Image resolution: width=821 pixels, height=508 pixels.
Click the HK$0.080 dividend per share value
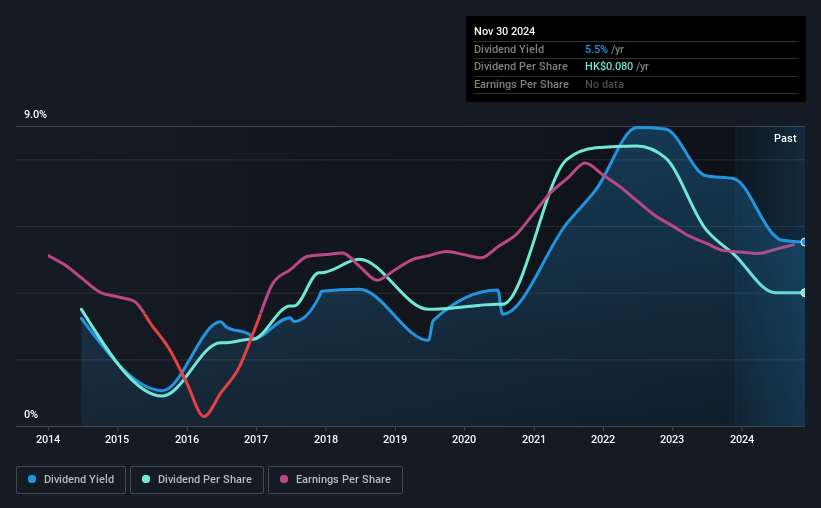coord(609,67)
